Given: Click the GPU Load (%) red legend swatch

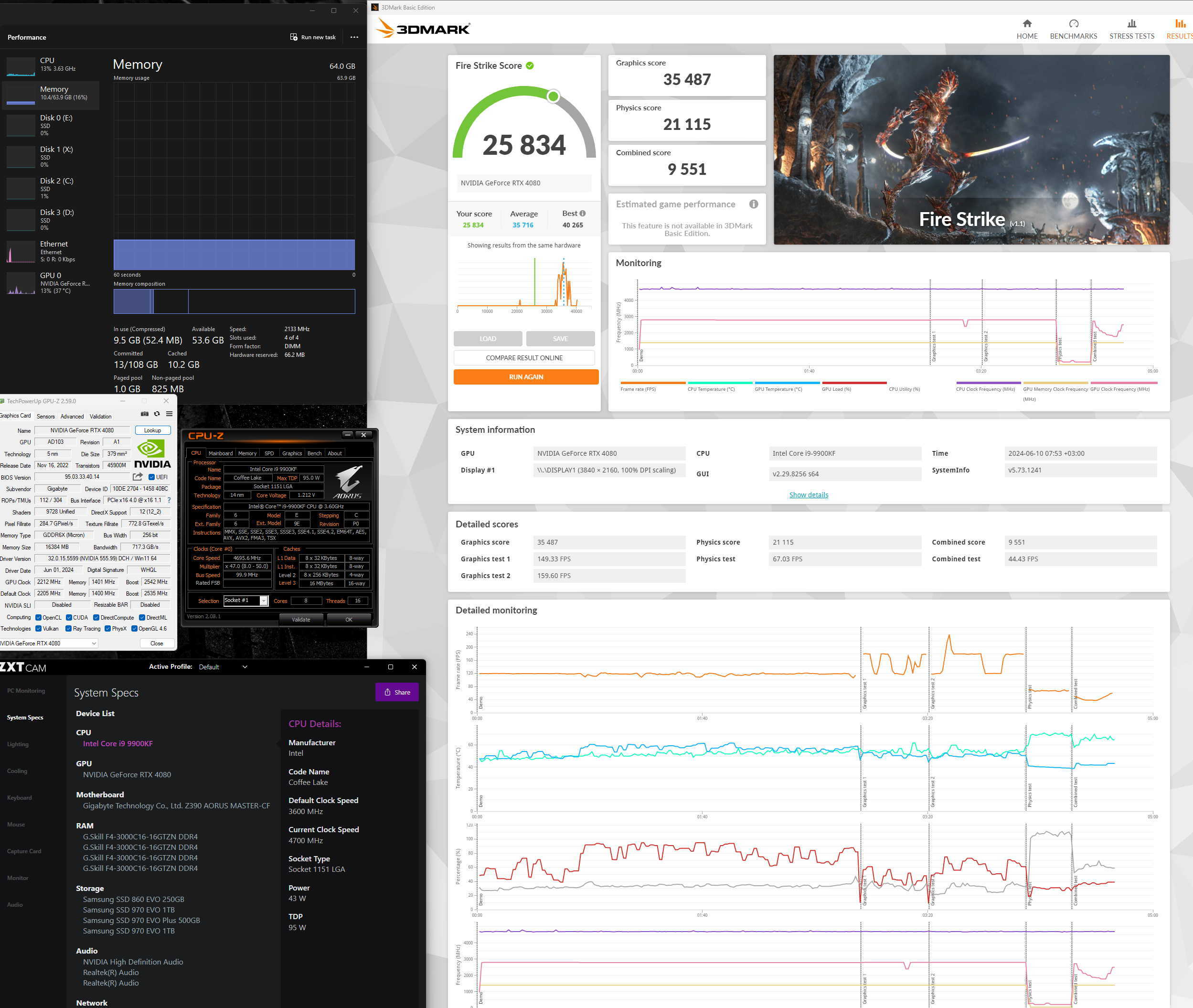Looking at the screenshot, I should click(853, 383).
